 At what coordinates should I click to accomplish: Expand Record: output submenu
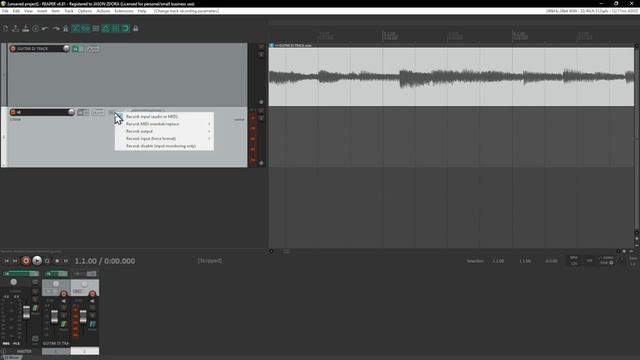(164, 131)
